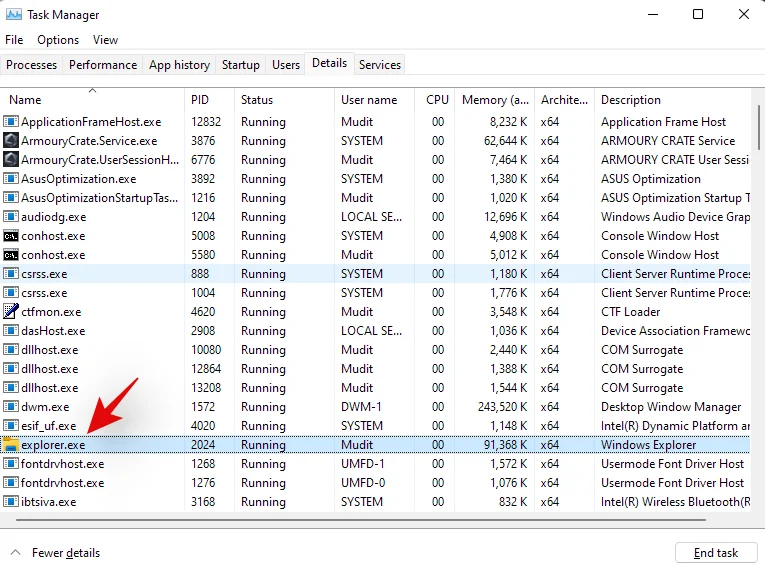Sort by the CPU column header

point(435,100)
